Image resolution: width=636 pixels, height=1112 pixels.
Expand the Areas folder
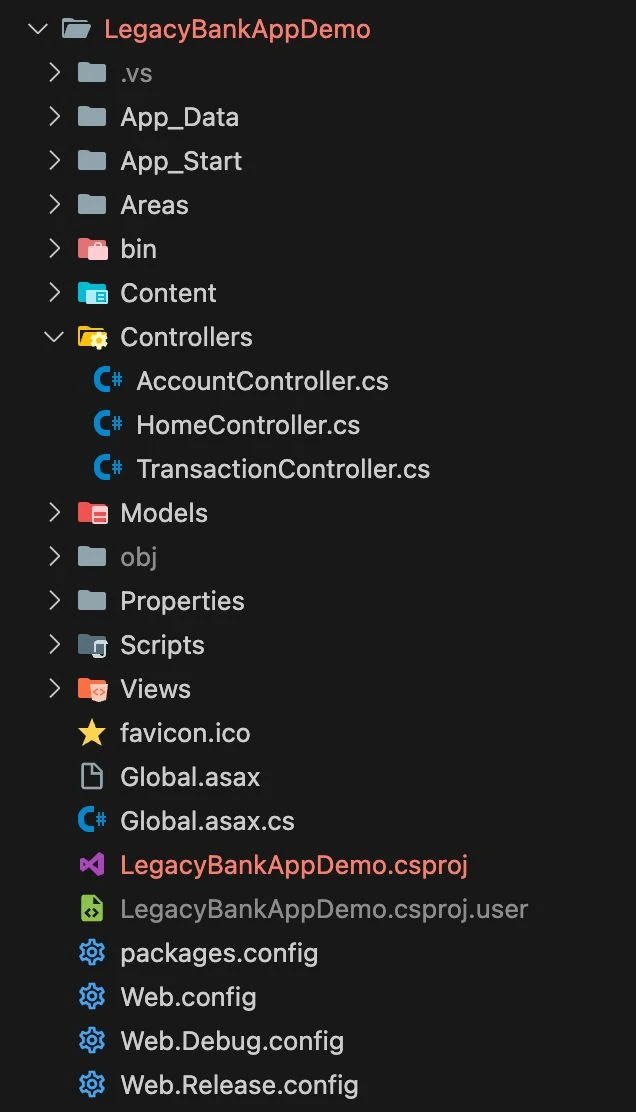pos(54,205)
